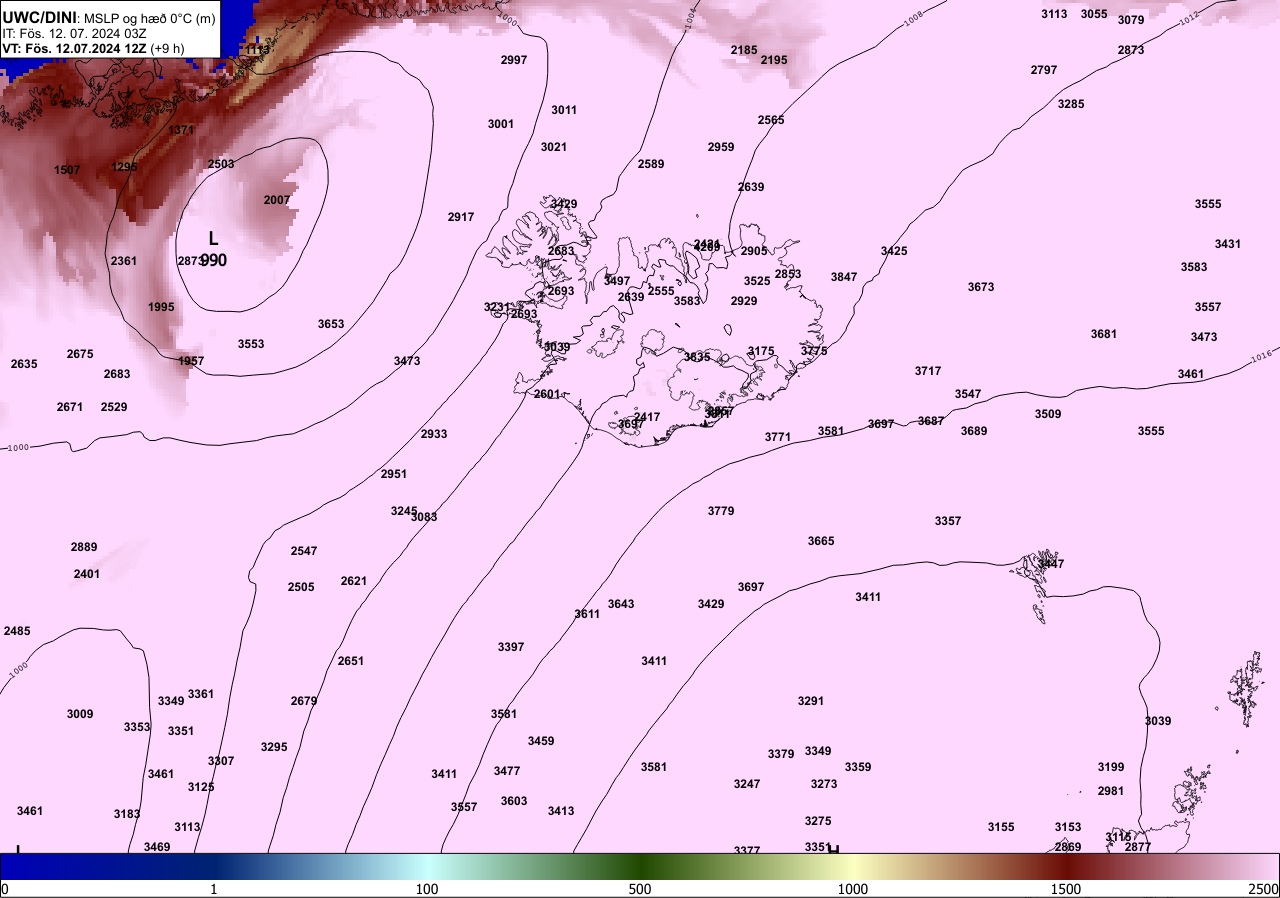Click the height value 3779
This screenshot has width=1280, height=898.
[721, 511]
